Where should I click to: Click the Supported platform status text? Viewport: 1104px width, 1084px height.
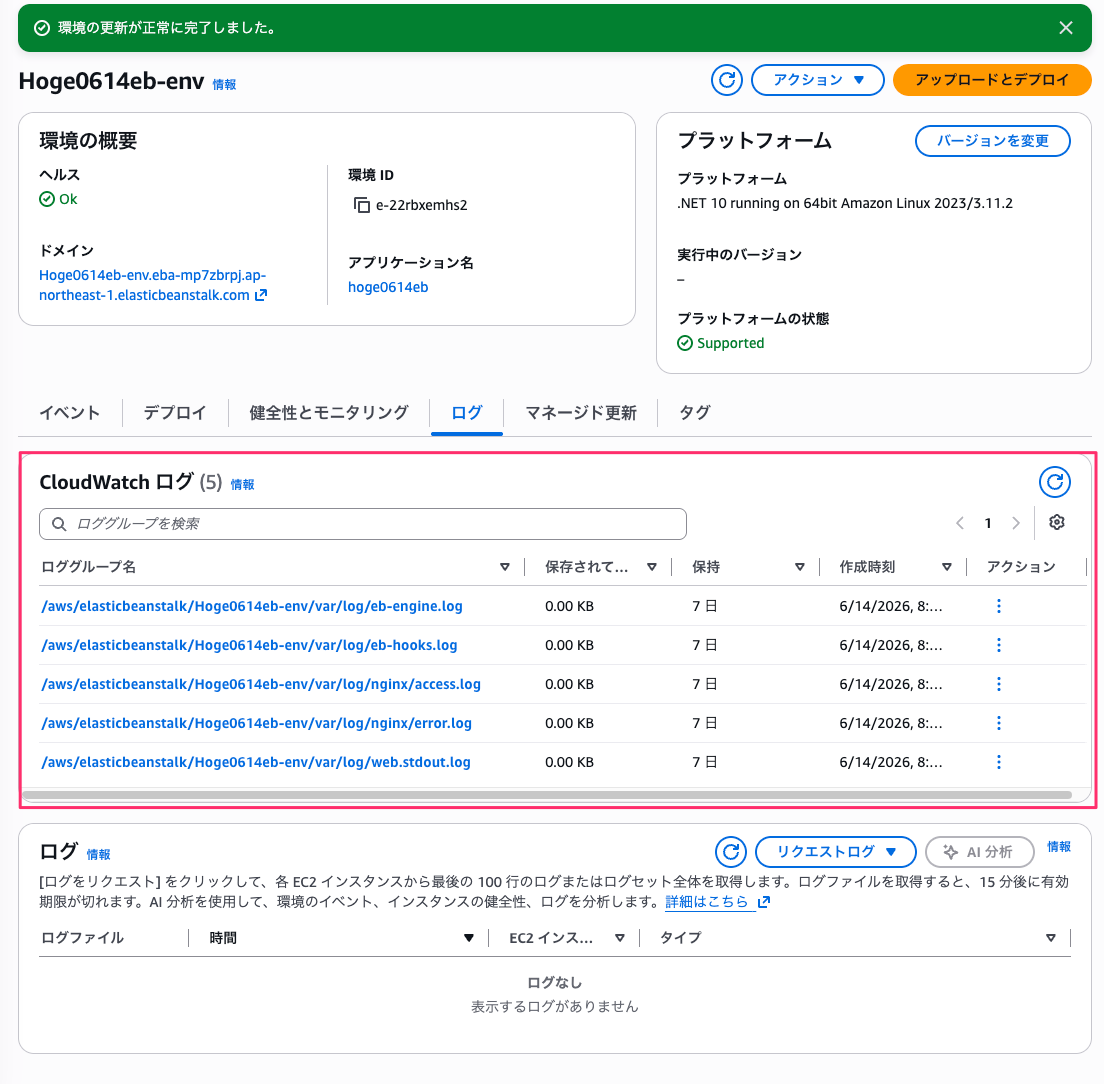click(730, 344)
